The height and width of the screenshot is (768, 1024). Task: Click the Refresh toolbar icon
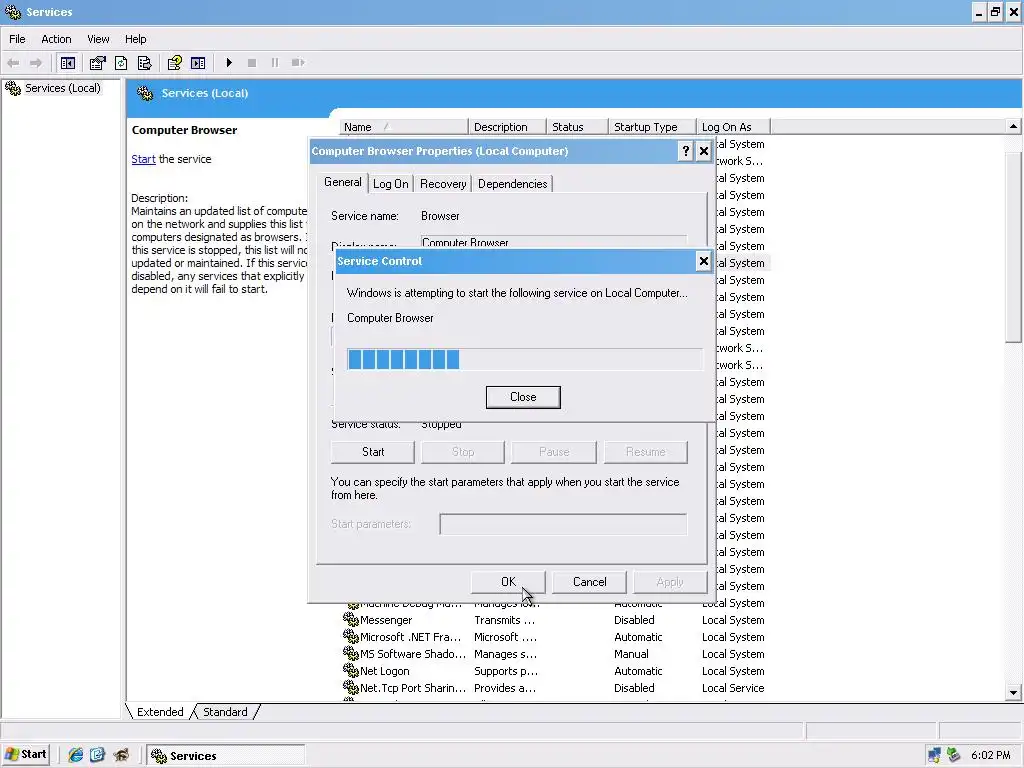121,63
